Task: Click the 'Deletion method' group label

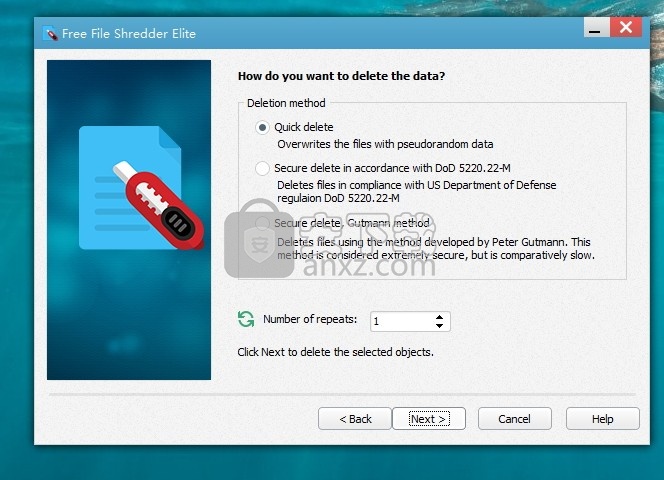Action: click(x=286, y=103)
